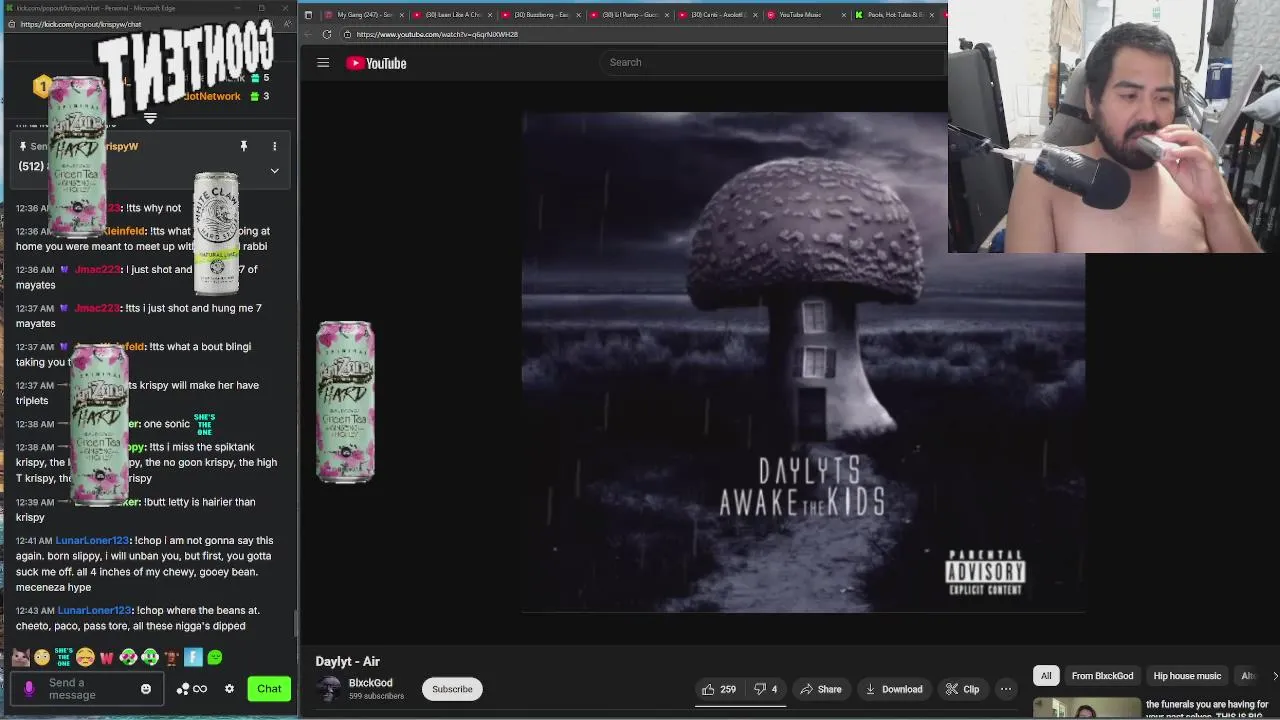The image size is (1280, 720).
Task: Open Kick chat settings gear
Action: pos(229,689)
